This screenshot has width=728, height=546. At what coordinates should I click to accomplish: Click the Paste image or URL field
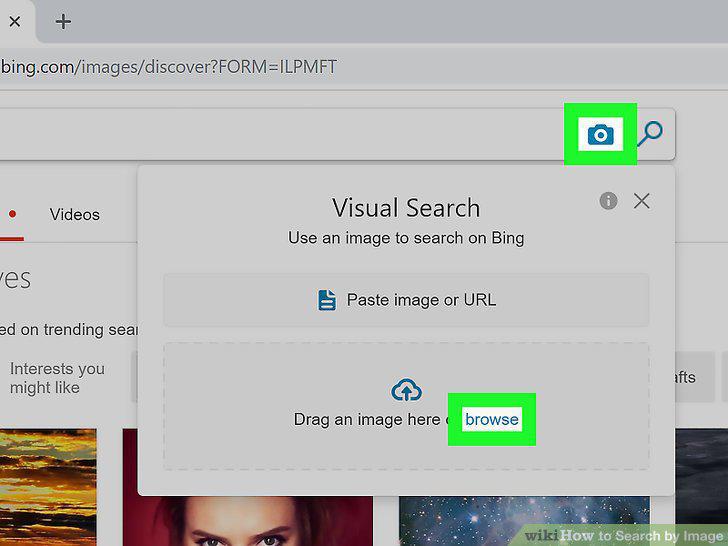pos(406,300)
